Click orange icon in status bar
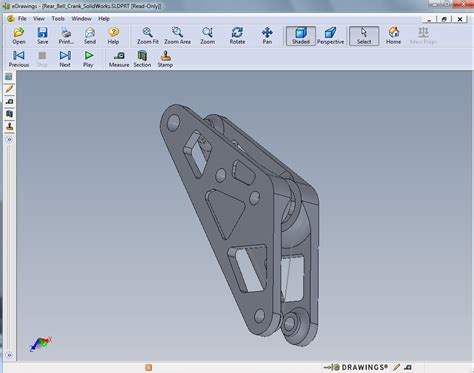Viewport: 474px width, 373px height. click(149, 367)
